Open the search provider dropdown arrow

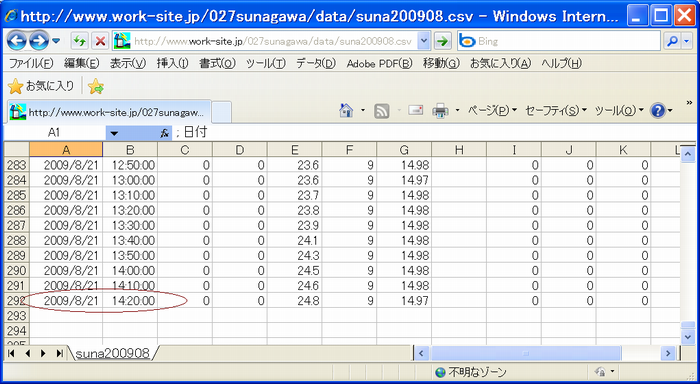click(x=687, y=42)
